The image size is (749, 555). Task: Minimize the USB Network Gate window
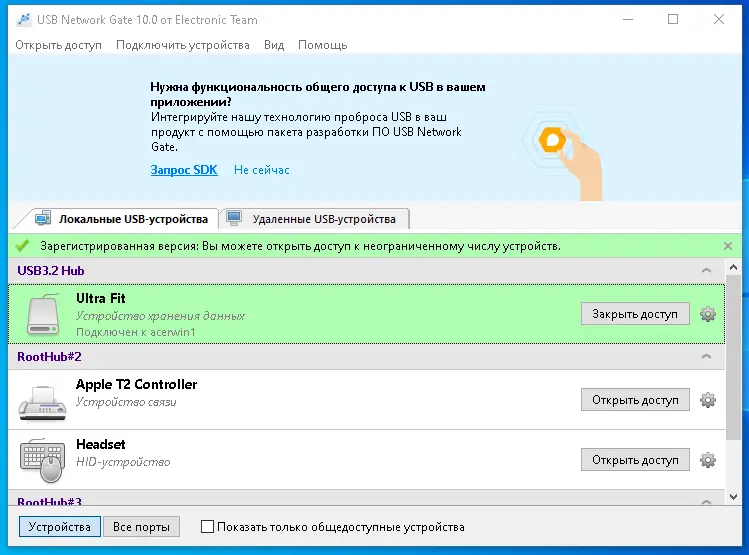[x=628, y=19]
